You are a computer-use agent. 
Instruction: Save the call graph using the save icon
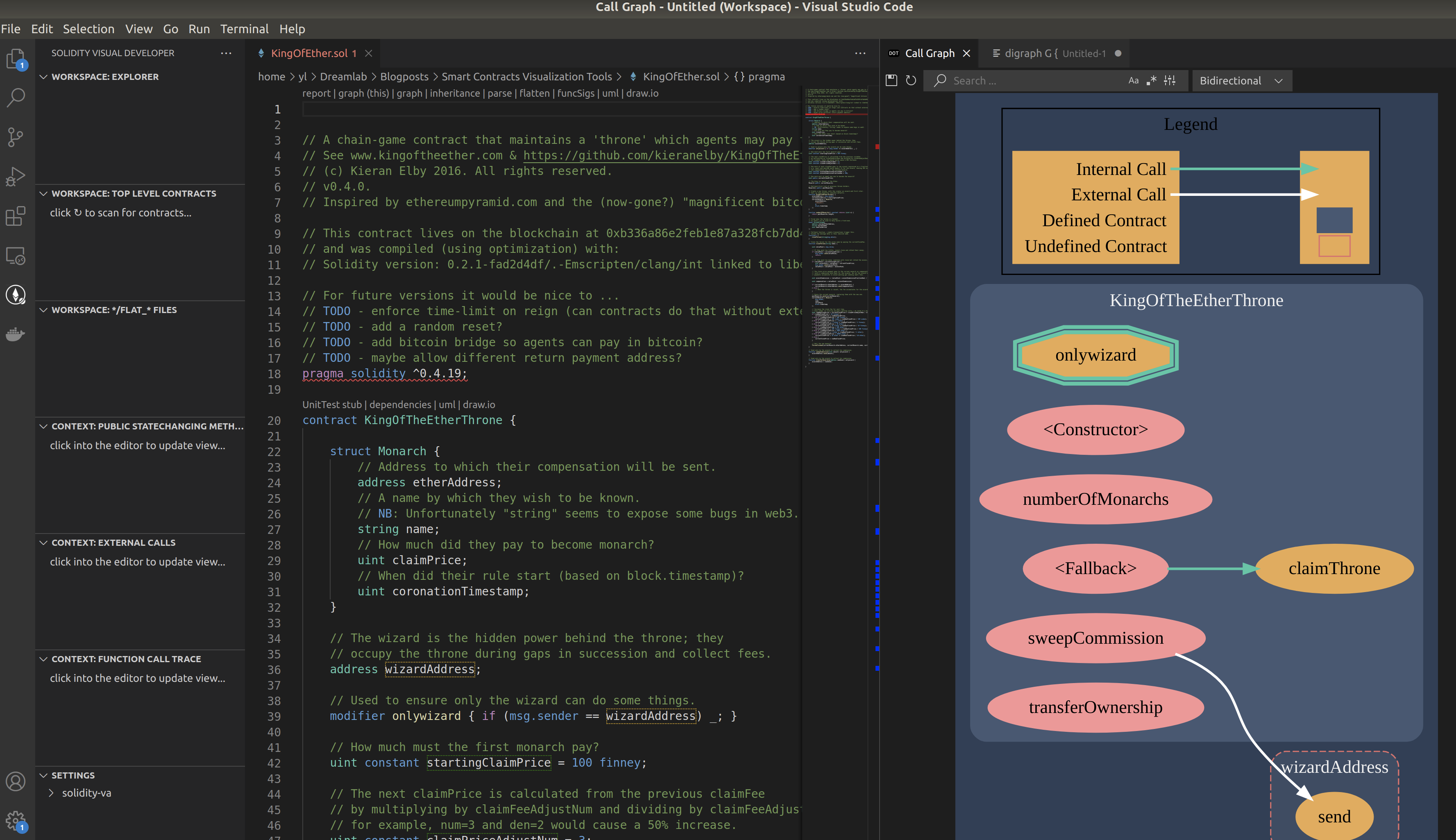click(x=891, y=80)
